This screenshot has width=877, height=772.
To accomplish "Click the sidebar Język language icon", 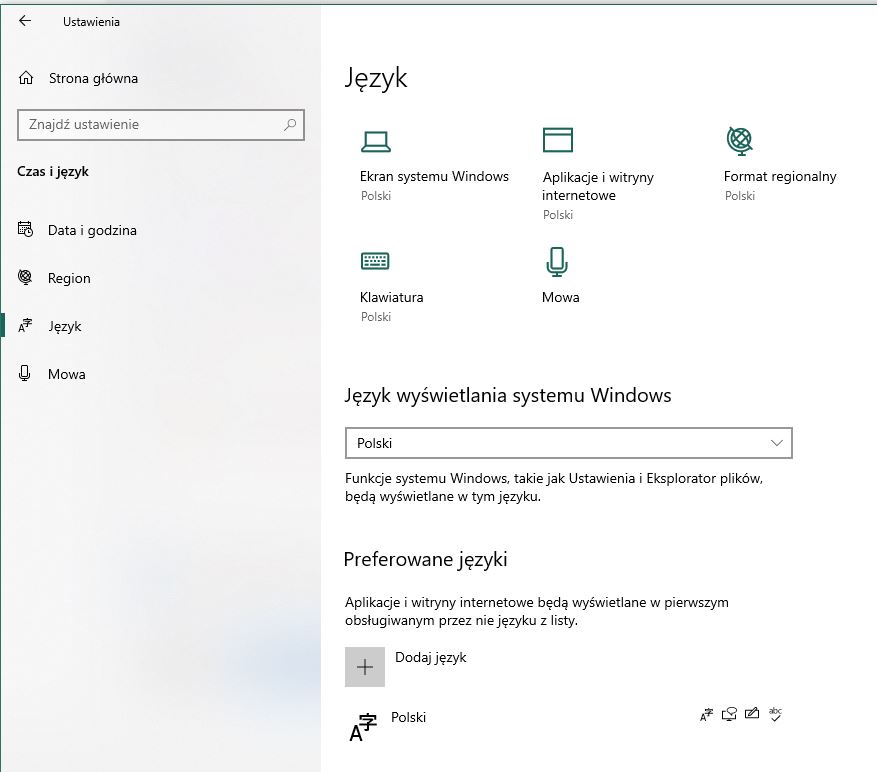I will tap(25, 326).
